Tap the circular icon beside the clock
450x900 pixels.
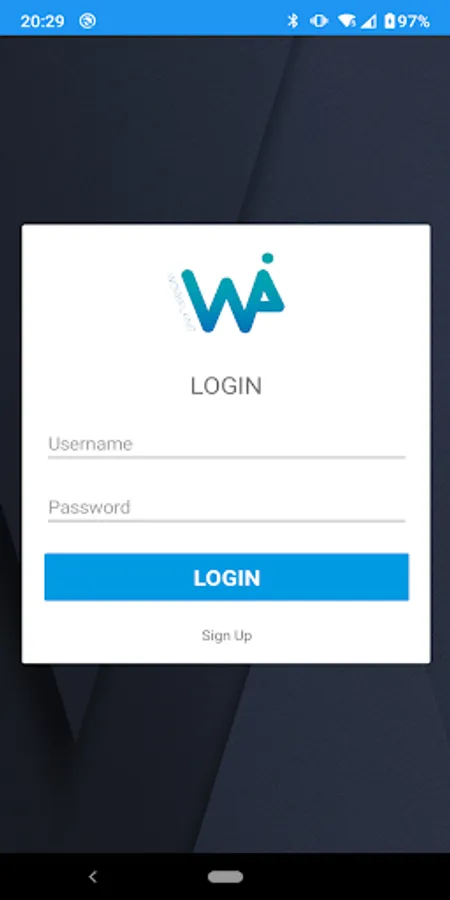[x=88, y=21]
